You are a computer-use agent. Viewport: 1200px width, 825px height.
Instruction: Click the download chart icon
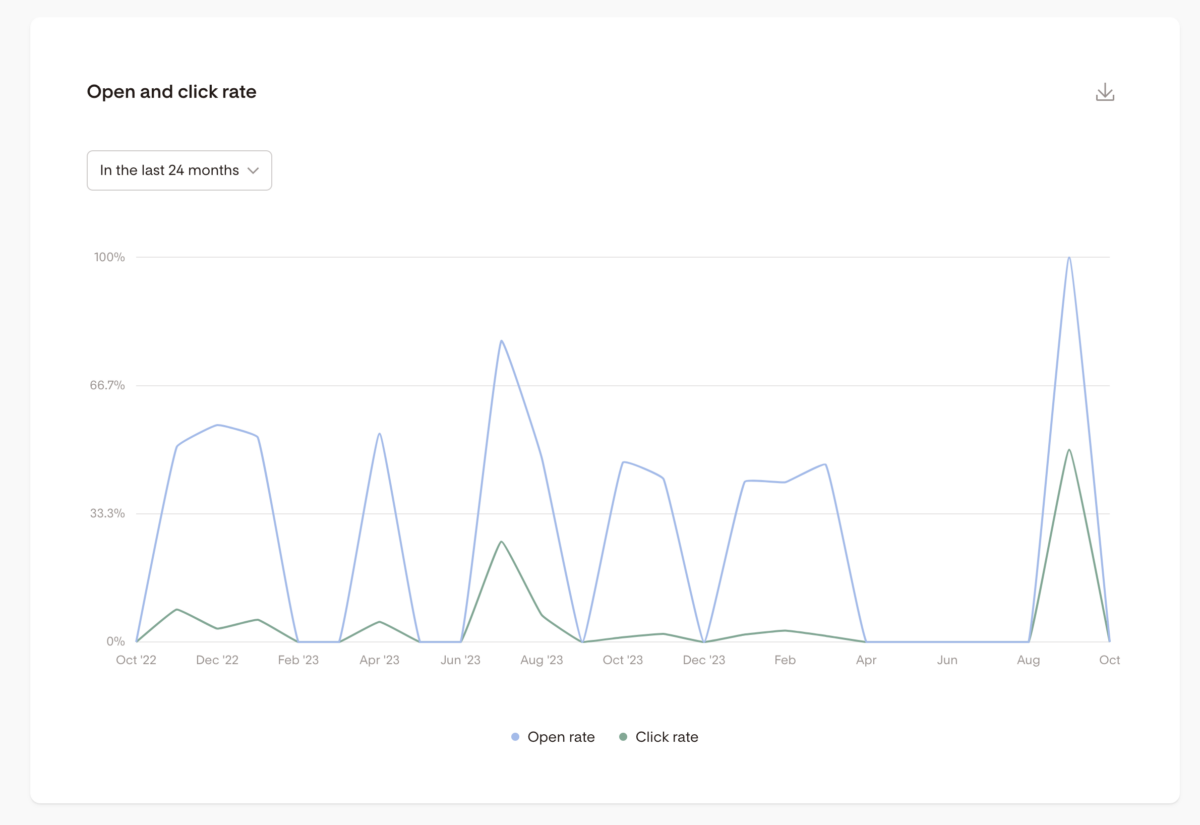pos(1105,93)
